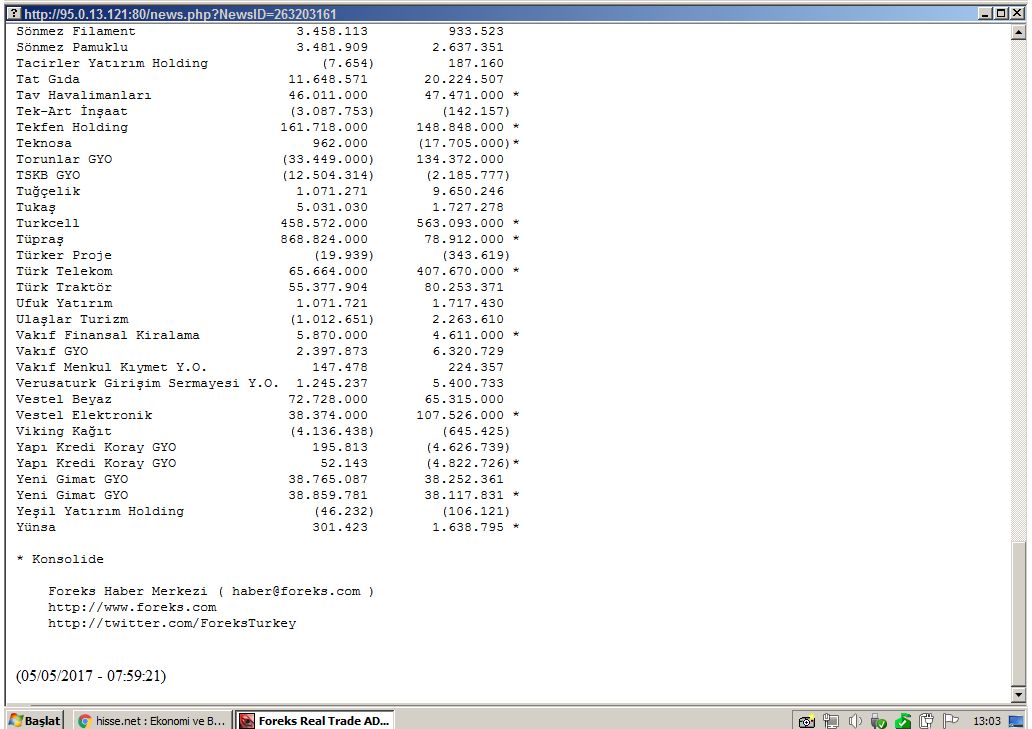Click the Yeni Gimat value 38.859.781
Screen dimensions: 1032x729
(x=328, y=495)
